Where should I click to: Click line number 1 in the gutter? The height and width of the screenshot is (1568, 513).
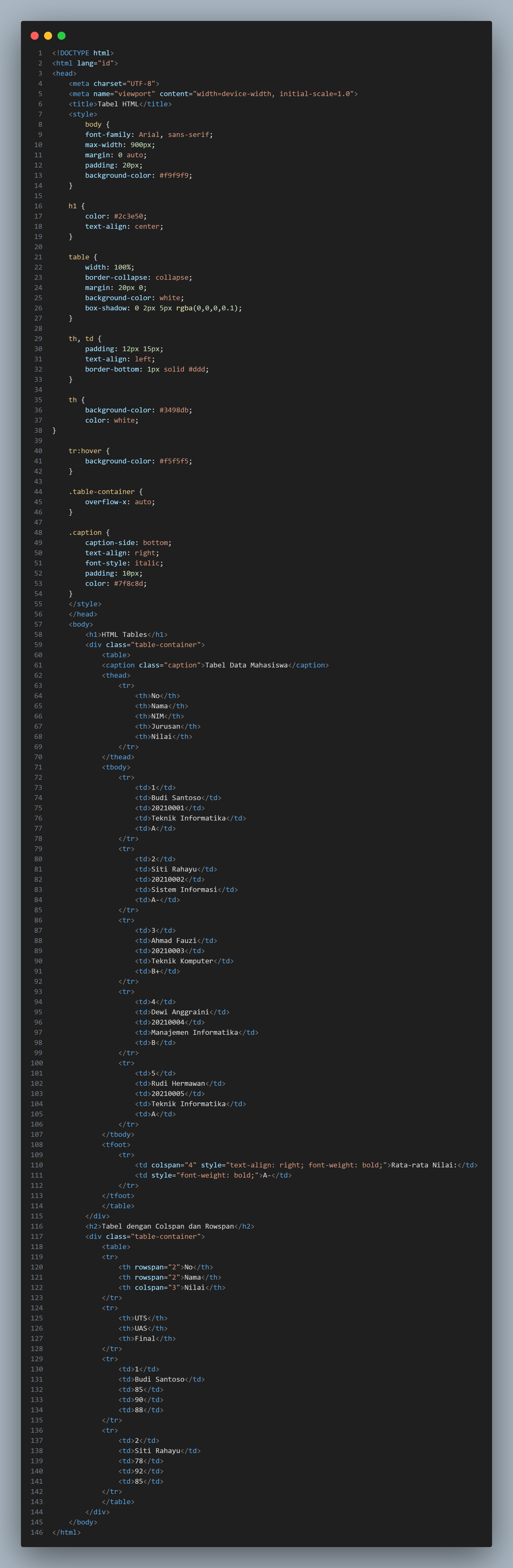(40, 53)
